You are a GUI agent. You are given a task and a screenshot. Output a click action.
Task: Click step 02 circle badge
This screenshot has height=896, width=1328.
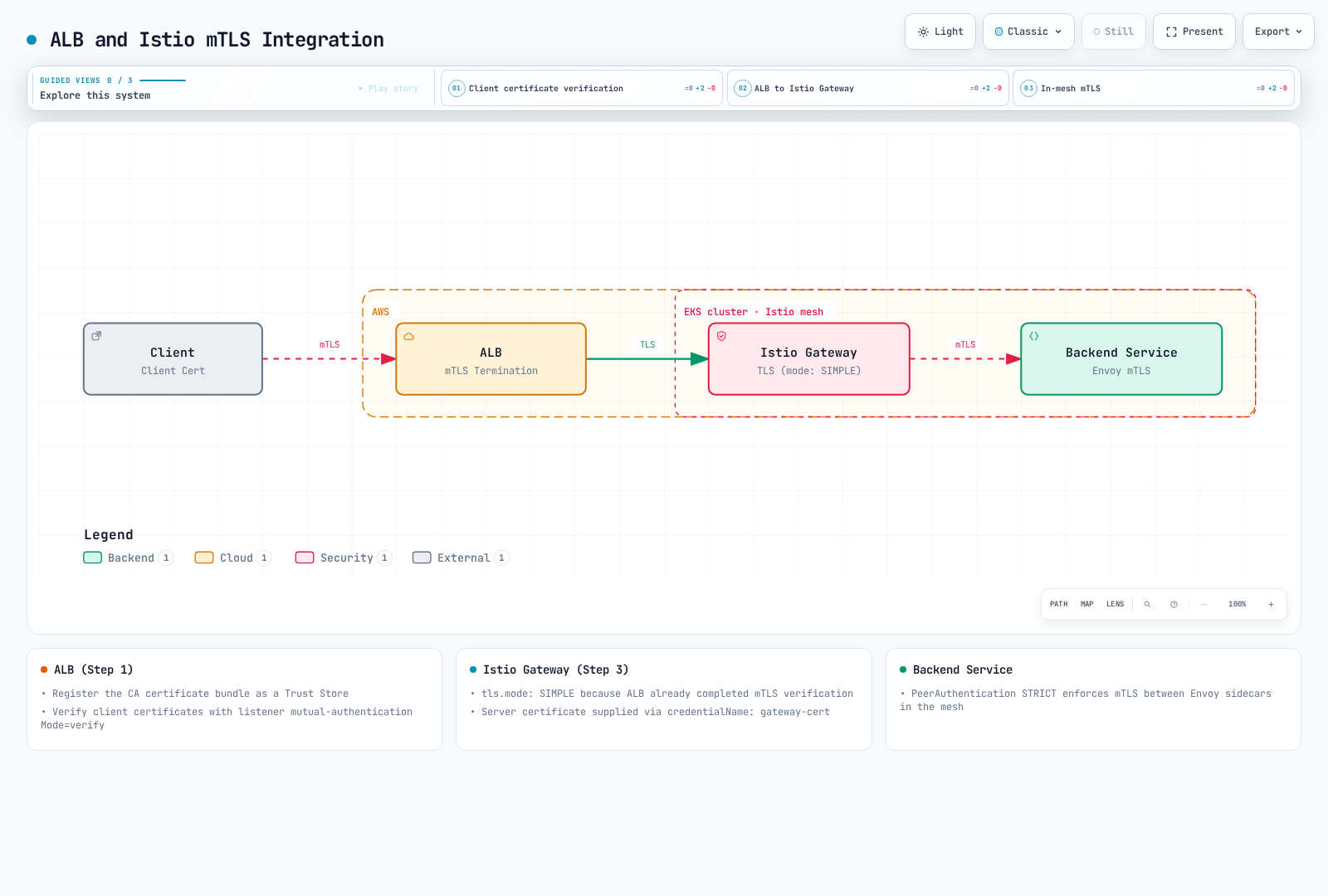(743, 88)
